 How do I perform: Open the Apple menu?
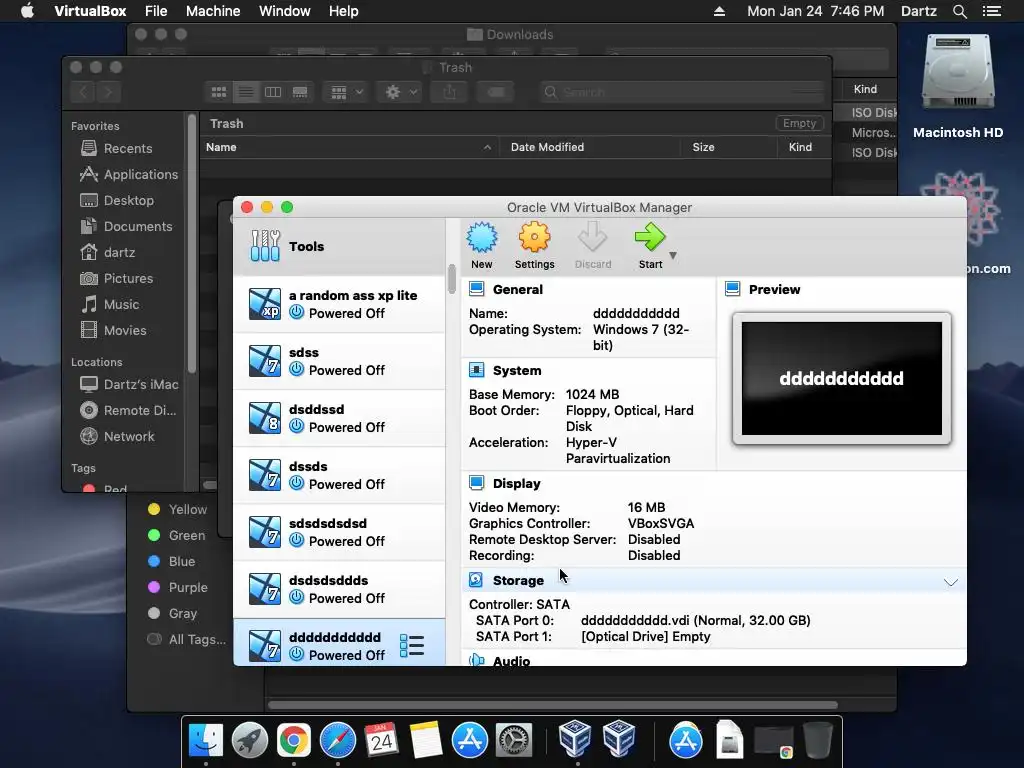click(x=27, y=11)
